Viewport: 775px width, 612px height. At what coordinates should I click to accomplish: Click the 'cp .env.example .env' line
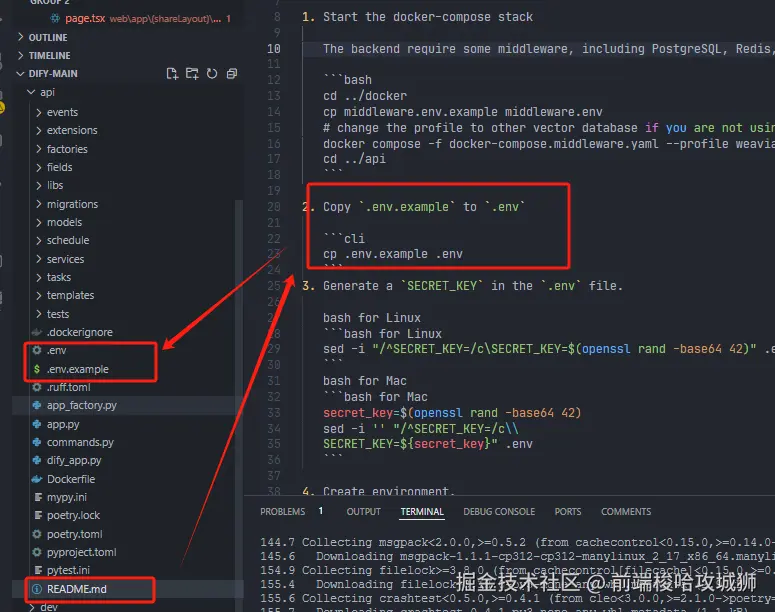coord(392,254)
